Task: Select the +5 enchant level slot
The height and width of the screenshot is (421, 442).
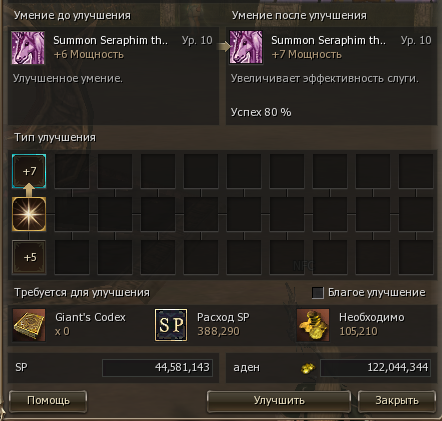Action: [29, 257]
